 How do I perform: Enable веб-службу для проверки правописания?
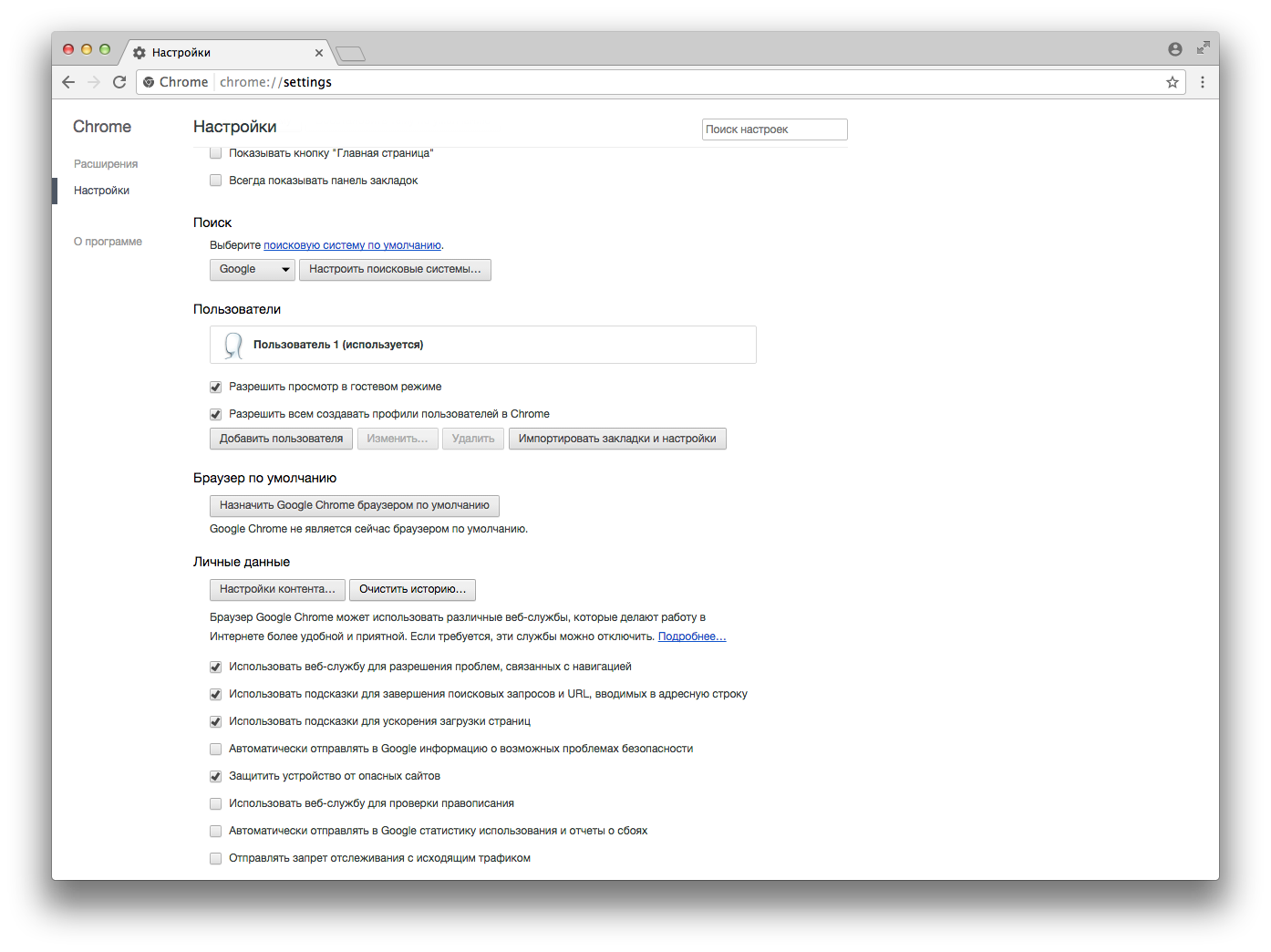pos(216,803)
